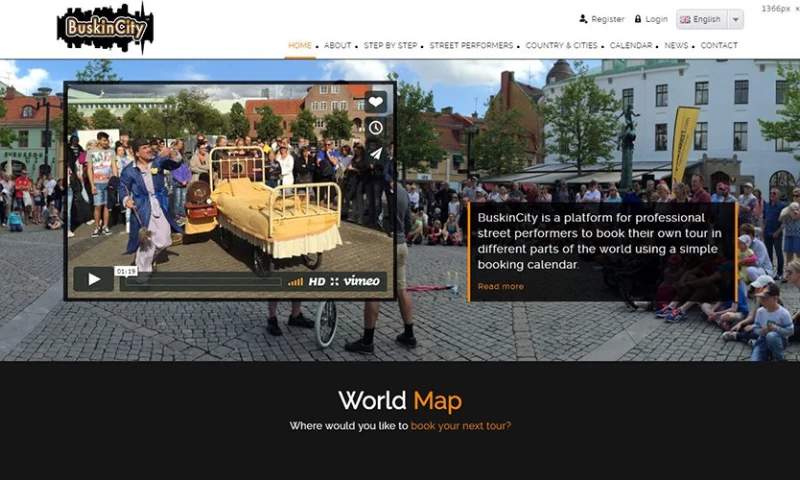Share the video with paper plane icon
This screenshot has width=800, height=480.
coord(375,153)
